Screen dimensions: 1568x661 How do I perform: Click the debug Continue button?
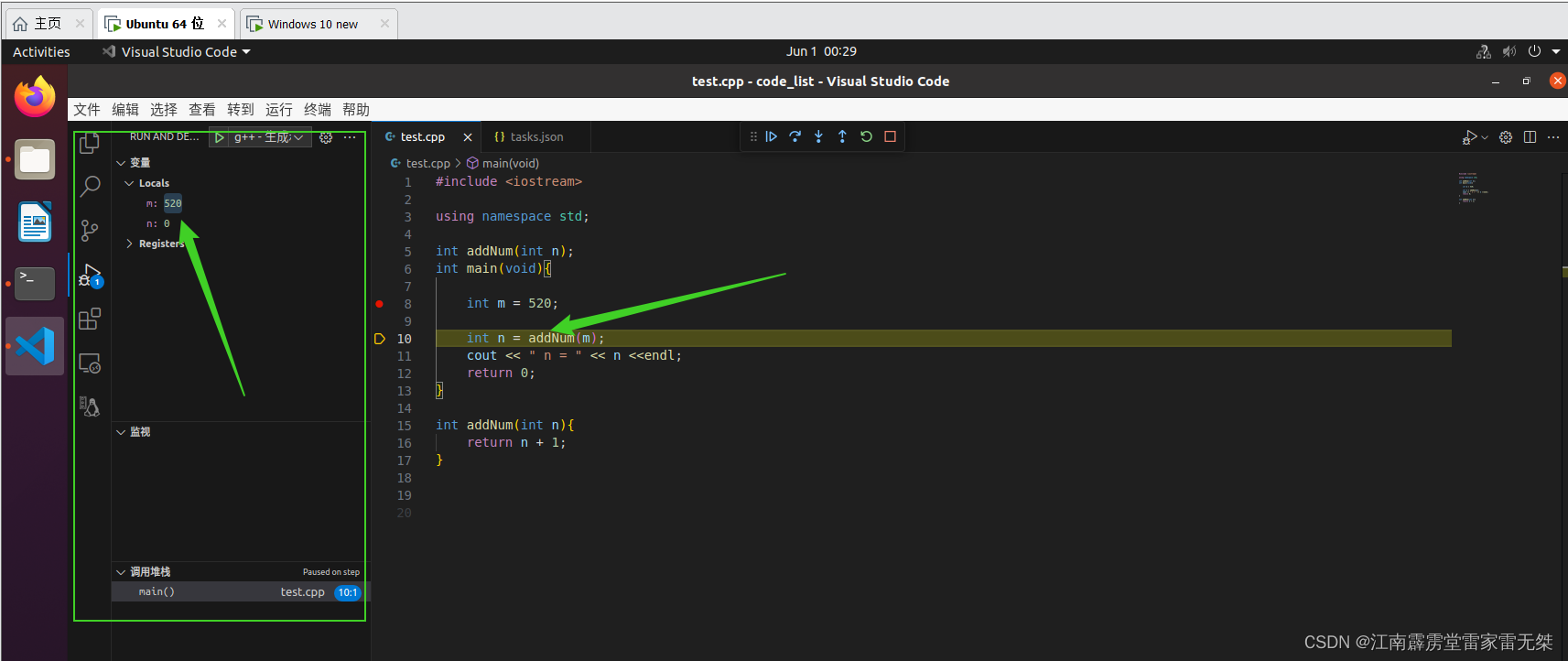[x=772, y=136]
